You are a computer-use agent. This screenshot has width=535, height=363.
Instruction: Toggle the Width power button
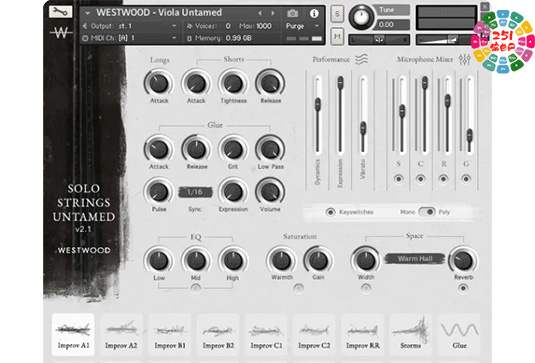(x=365, y=289)
